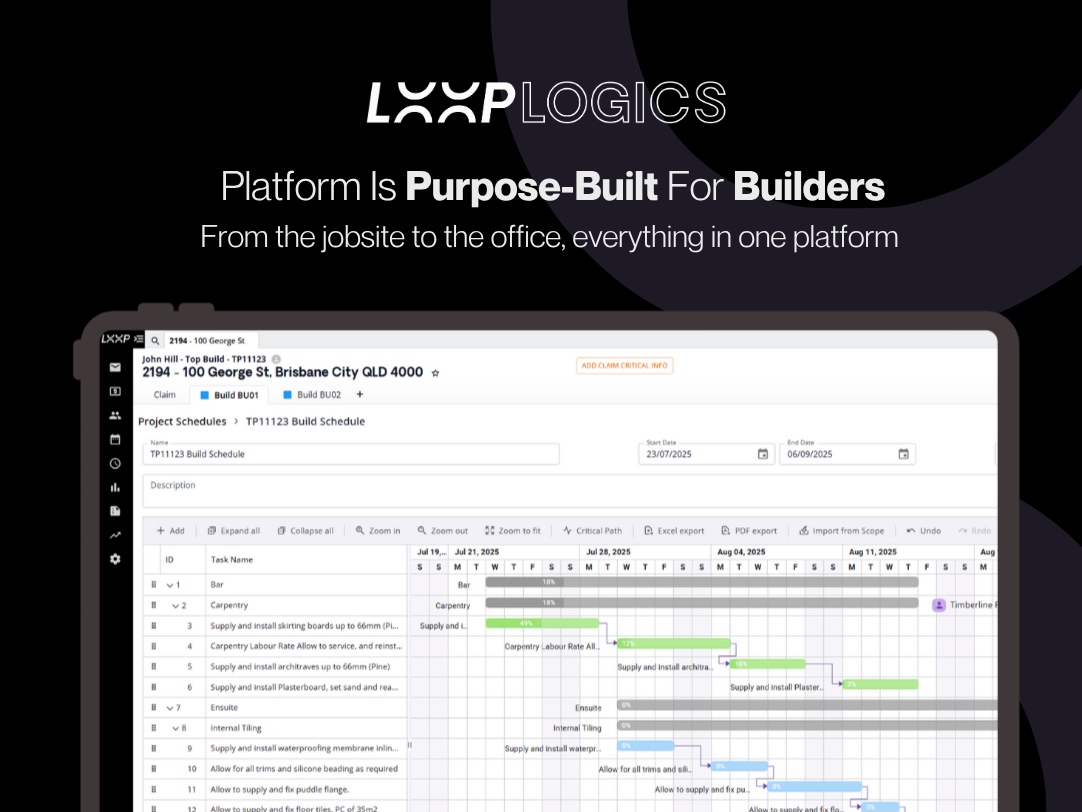Click the Gantt splitter handle
This screenshot has width=1082, height=812.
pos(409,745)
